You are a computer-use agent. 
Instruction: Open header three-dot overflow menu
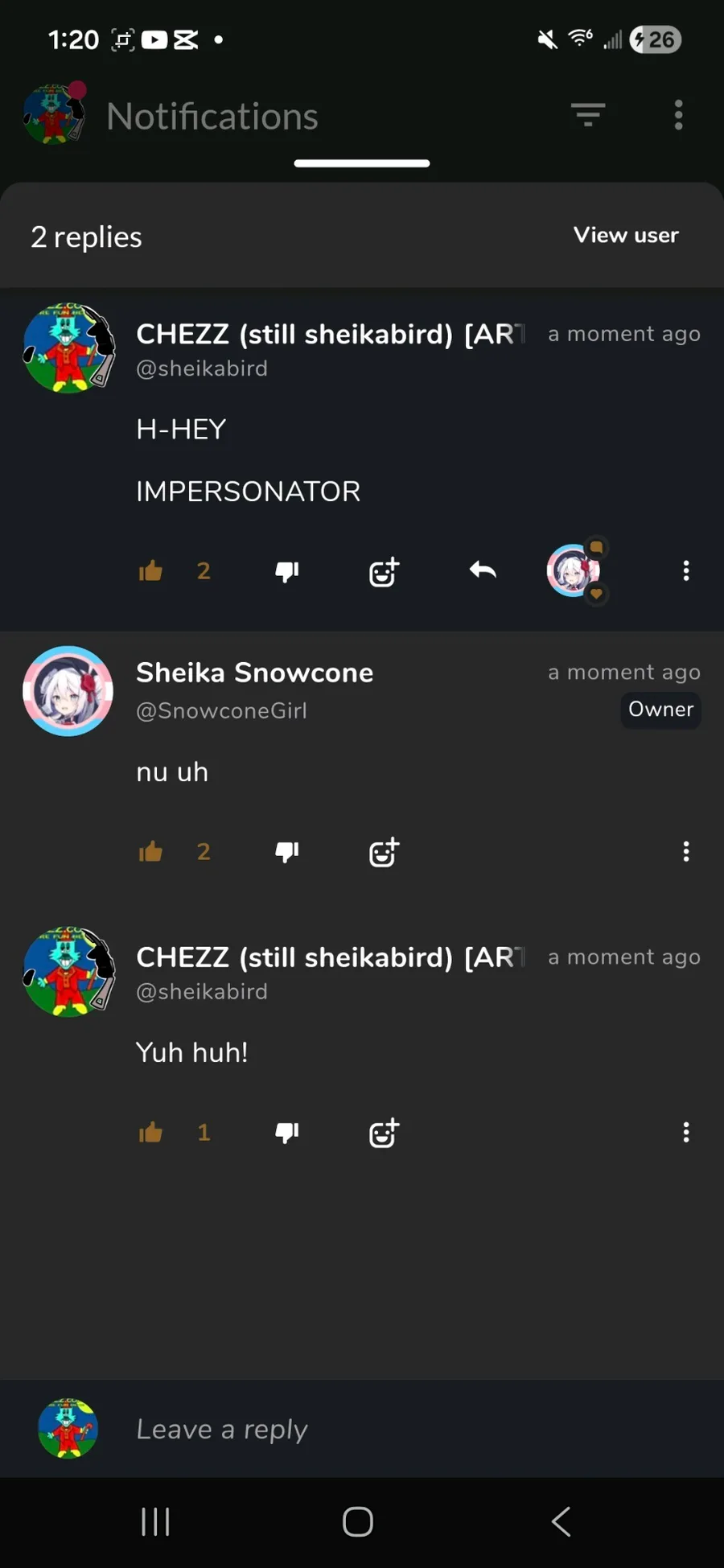point(679,115)
